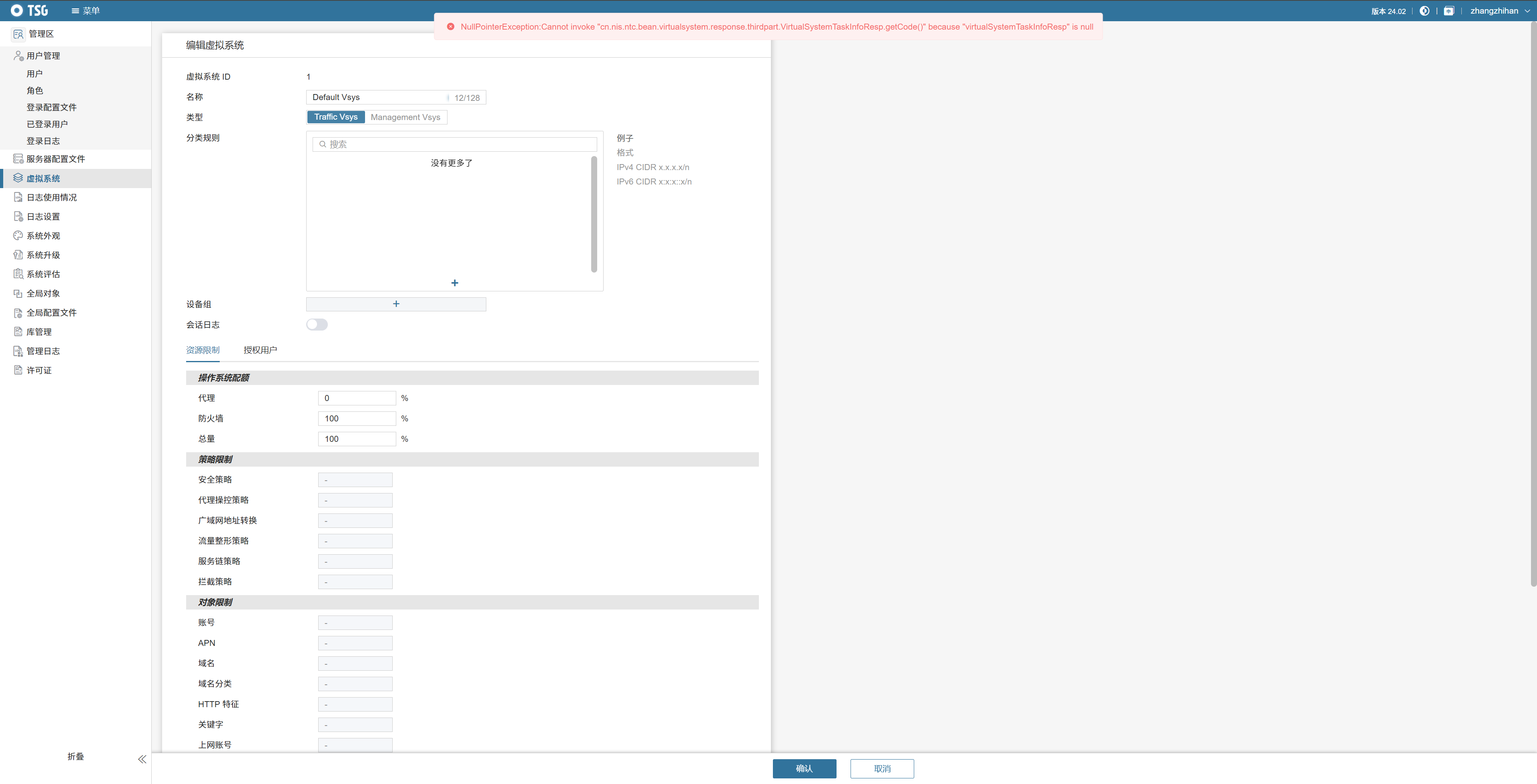Switch to the 授权用户 tab
Image resolution: width=1537 pixels, height=784 pixels.
[260, 350]
